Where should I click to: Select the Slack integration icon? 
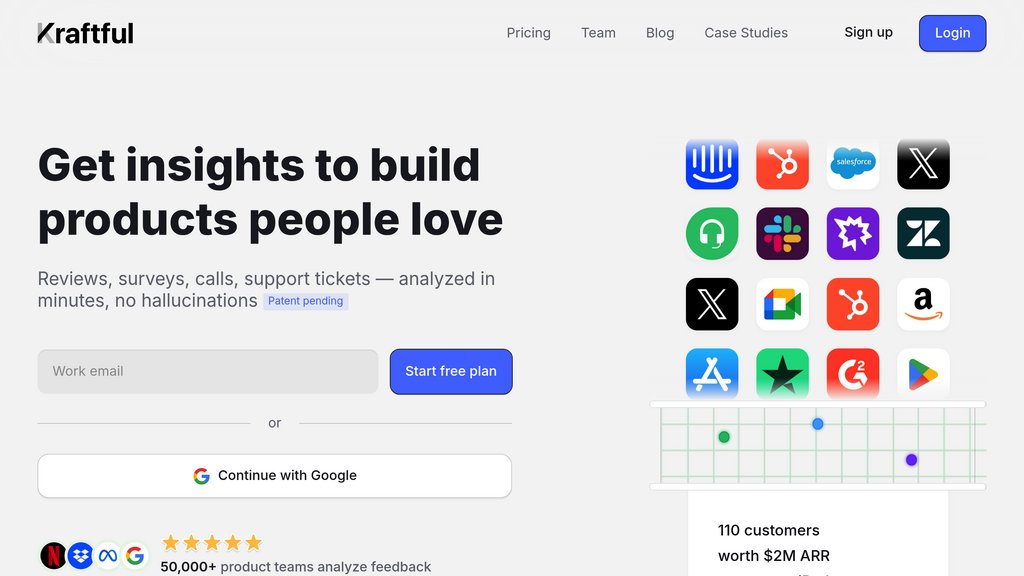pos(782,233)
